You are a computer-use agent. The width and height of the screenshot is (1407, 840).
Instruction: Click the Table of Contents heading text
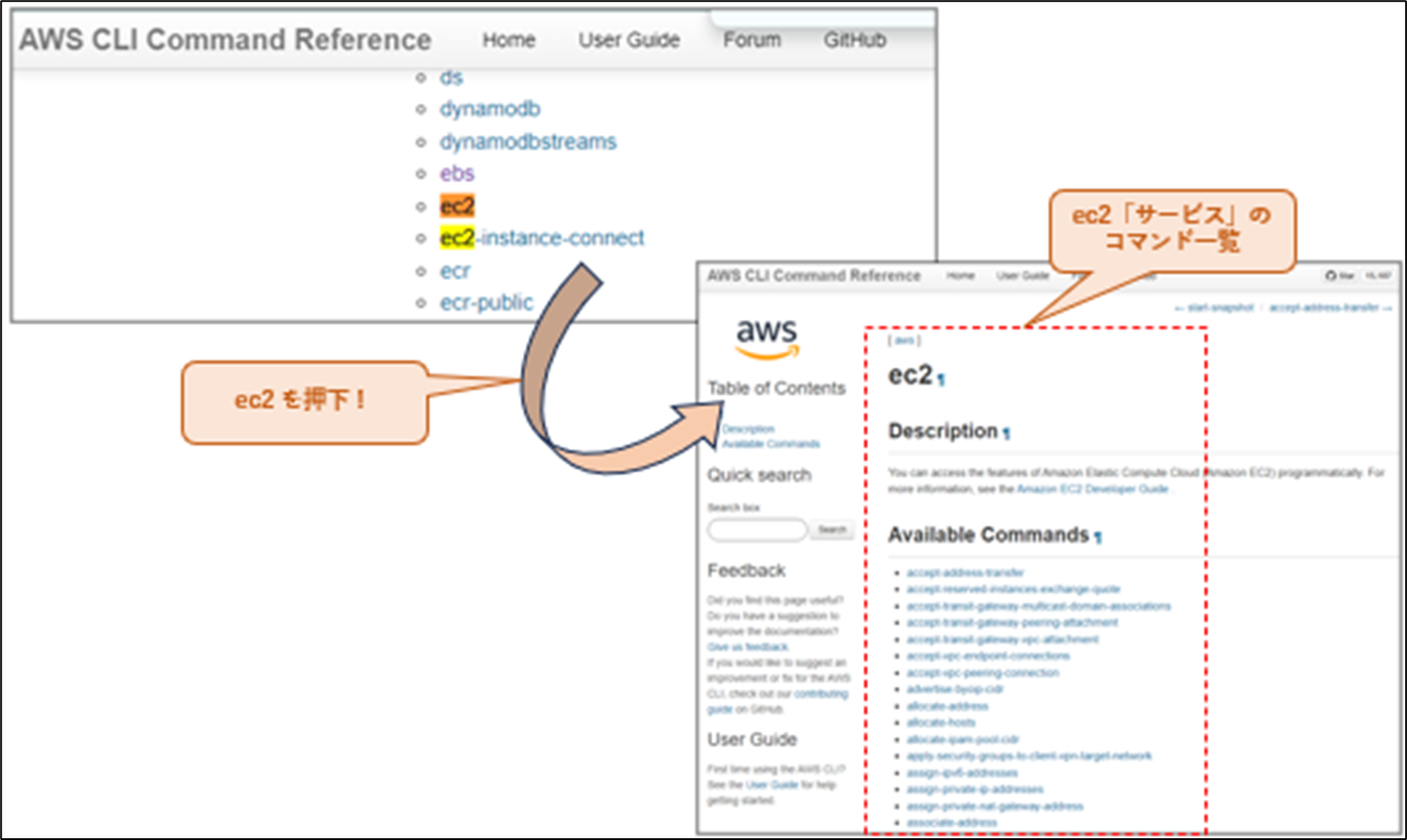coord(776,389)
